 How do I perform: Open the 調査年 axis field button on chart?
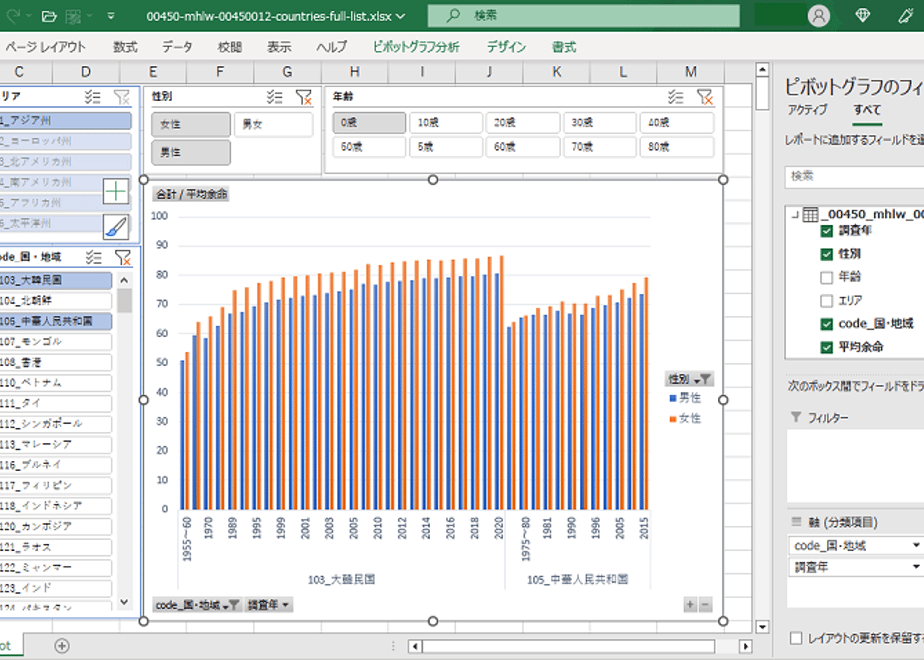[x=269, y=605]
